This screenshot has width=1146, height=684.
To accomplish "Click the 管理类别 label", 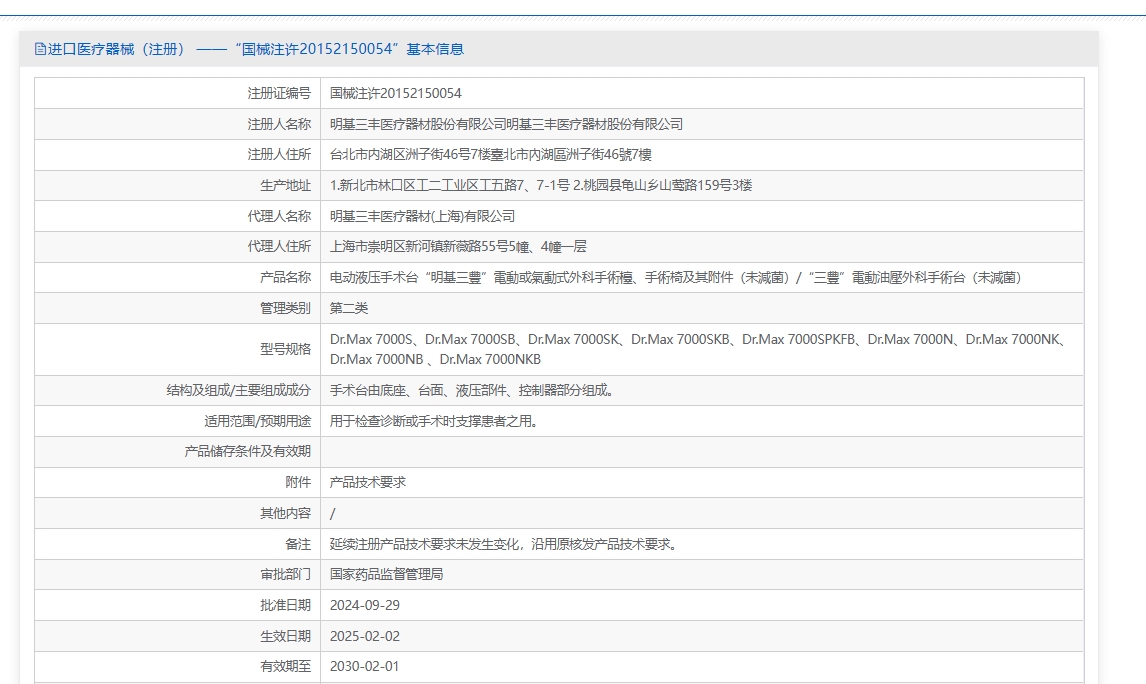I will point(286,308).
